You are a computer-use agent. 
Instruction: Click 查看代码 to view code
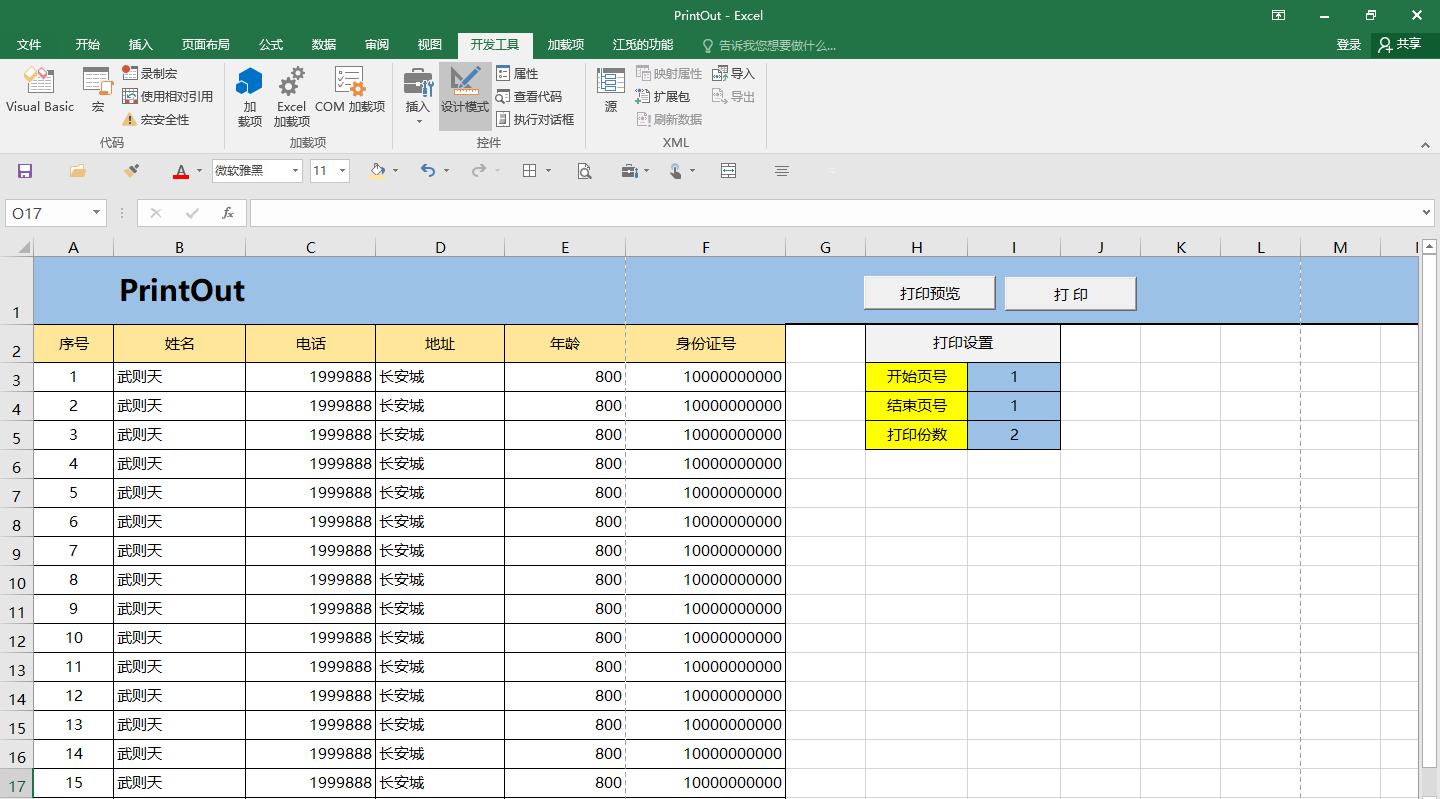point(529,96)
